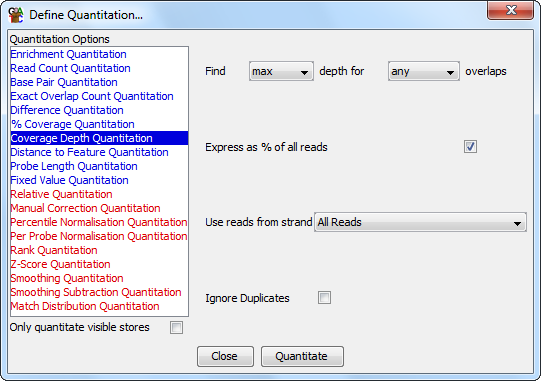Choose Fixed Value Quantitation
The image size is (541, 381).
tap(99, 180)
